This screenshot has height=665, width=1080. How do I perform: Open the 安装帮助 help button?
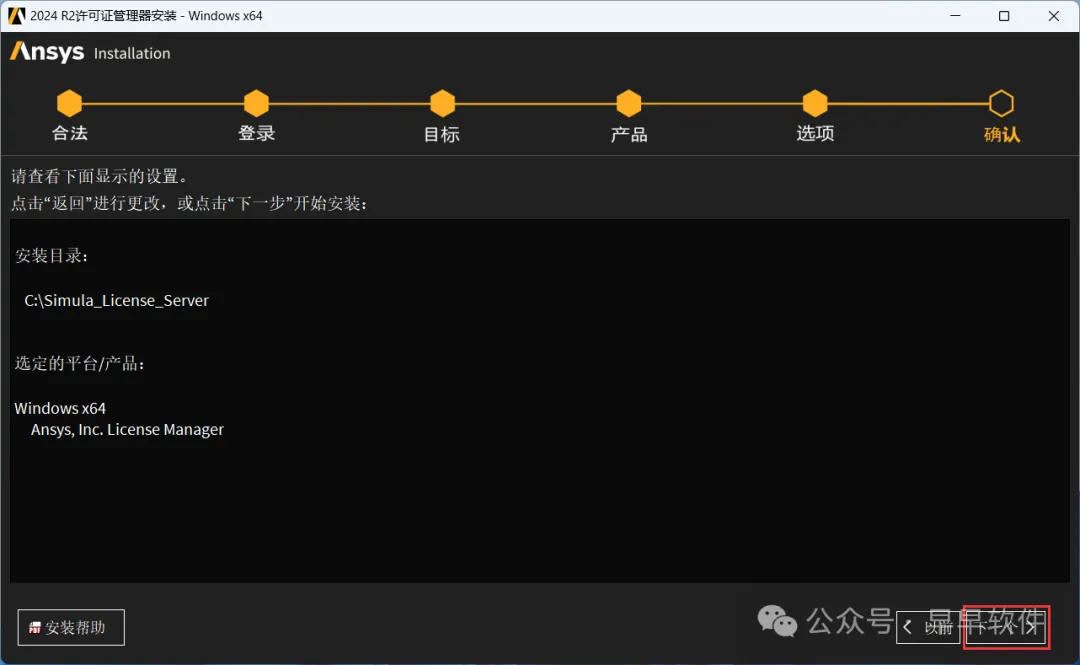coord(71,627)
